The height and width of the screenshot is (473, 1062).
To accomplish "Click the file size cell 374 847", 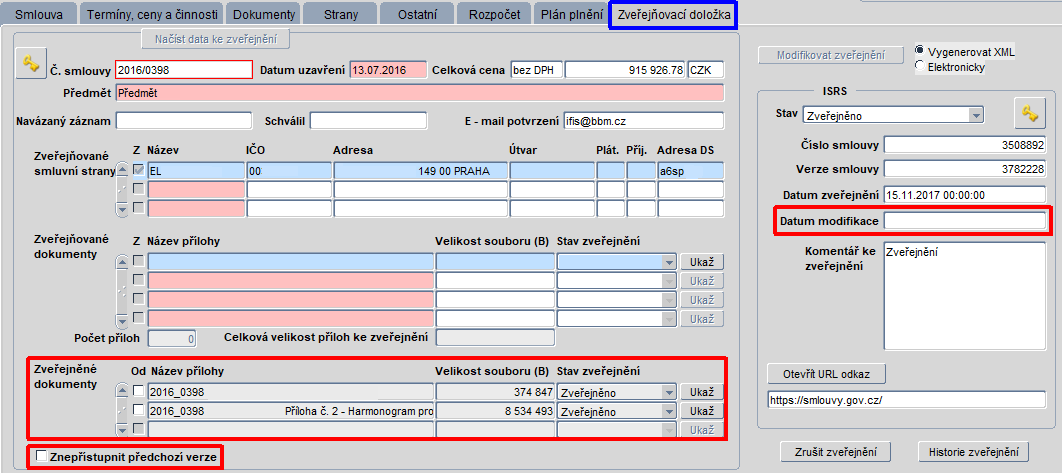I will tap(495, 392).
